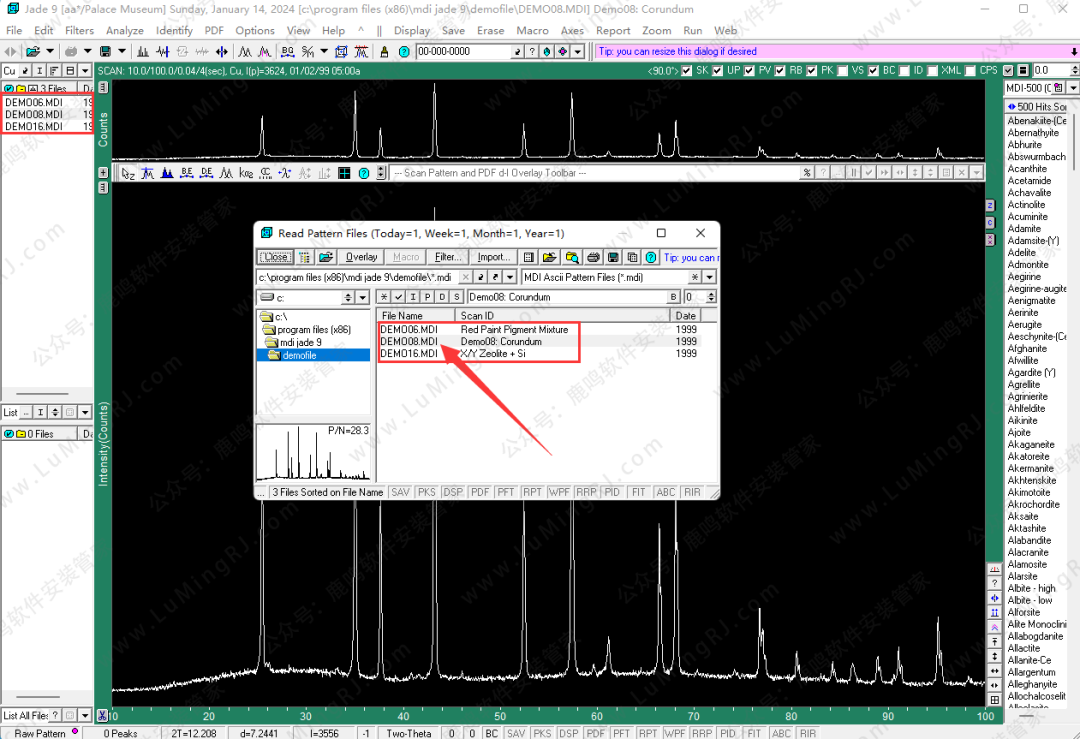Open the MDI-500 database dropdown
This screenshot has height=739, width=1080.
point(1072,88)
